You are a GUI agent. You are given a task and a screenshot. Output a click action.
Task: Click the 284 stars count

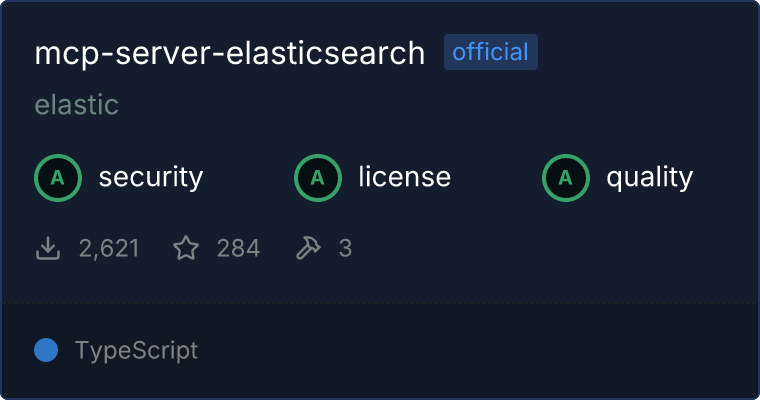(x=238, y=248)
